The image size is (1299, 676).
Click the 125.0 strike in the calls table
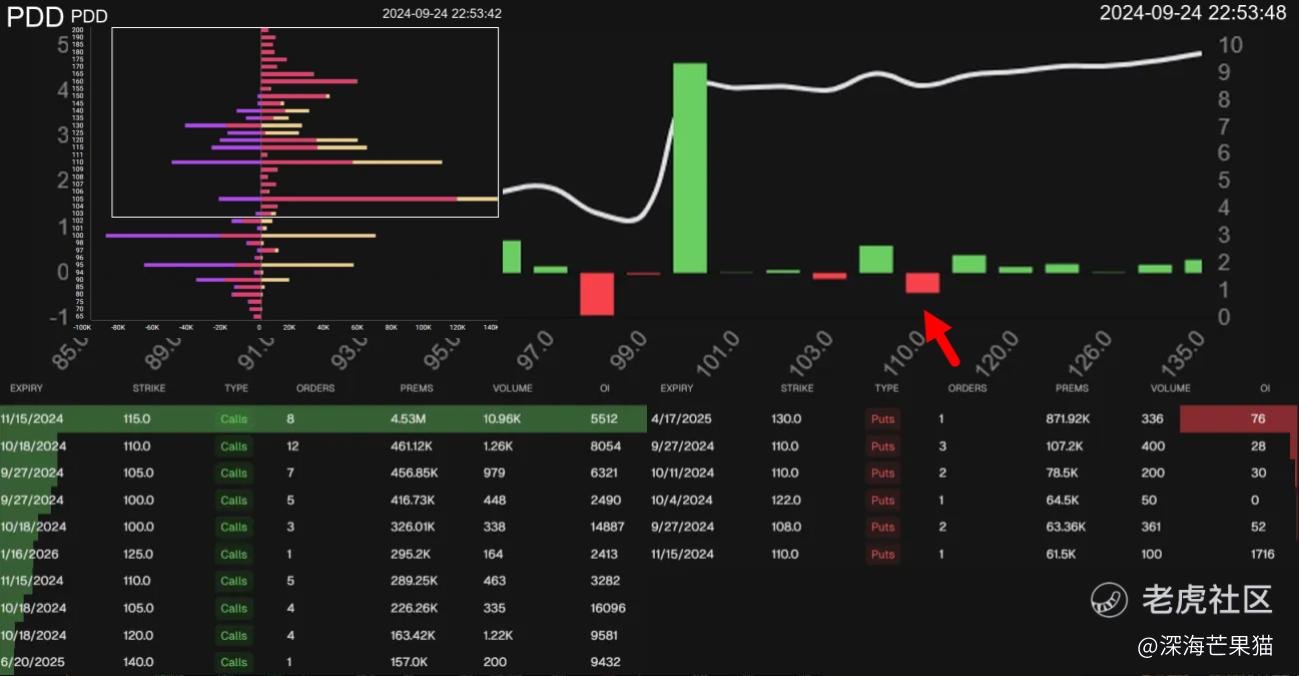pyautogui.click(x=138, y=554)
